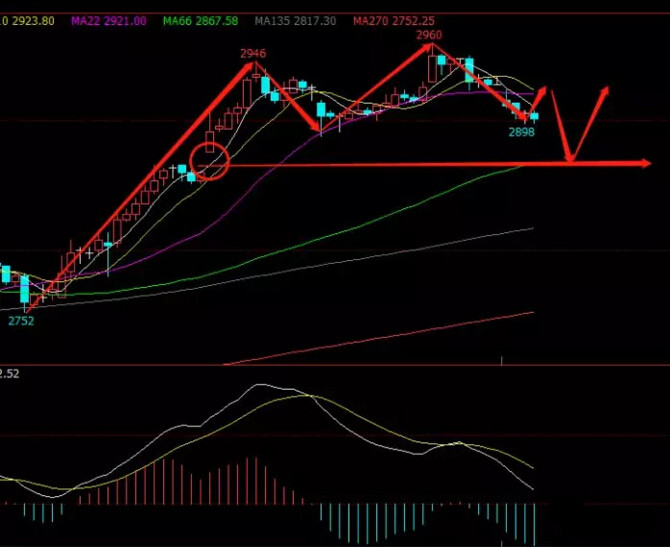
Task: Select the MA66 2867.58 indicator label
Action: (200, 21)
